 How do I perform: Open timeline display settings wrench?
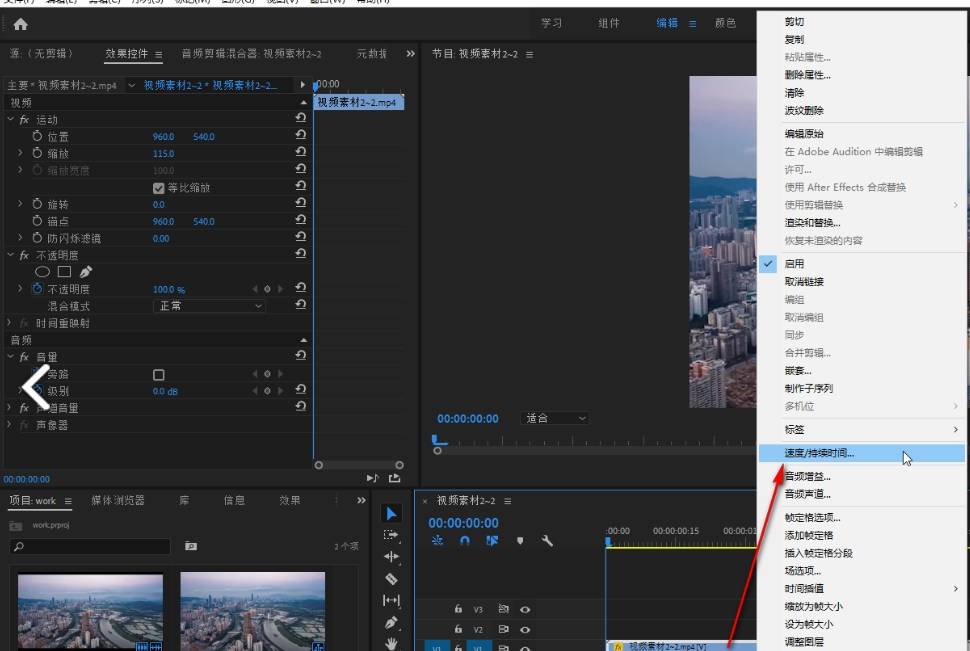pos(547,541)
